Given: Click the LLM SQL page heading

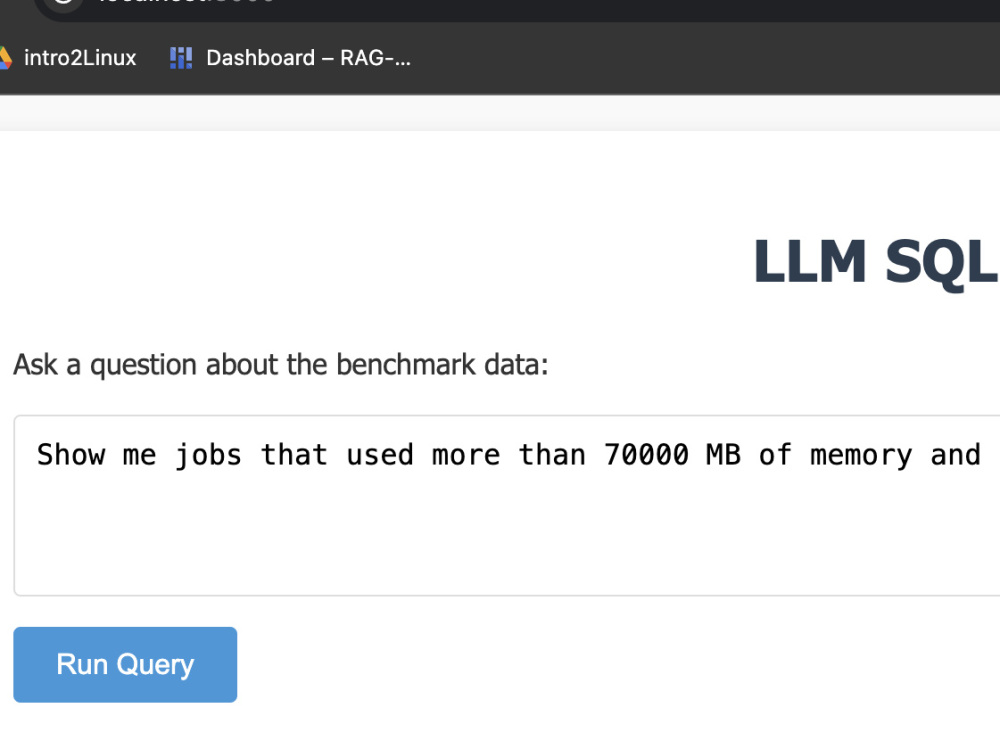Looking at the screenshot, I should coord(876,262).
